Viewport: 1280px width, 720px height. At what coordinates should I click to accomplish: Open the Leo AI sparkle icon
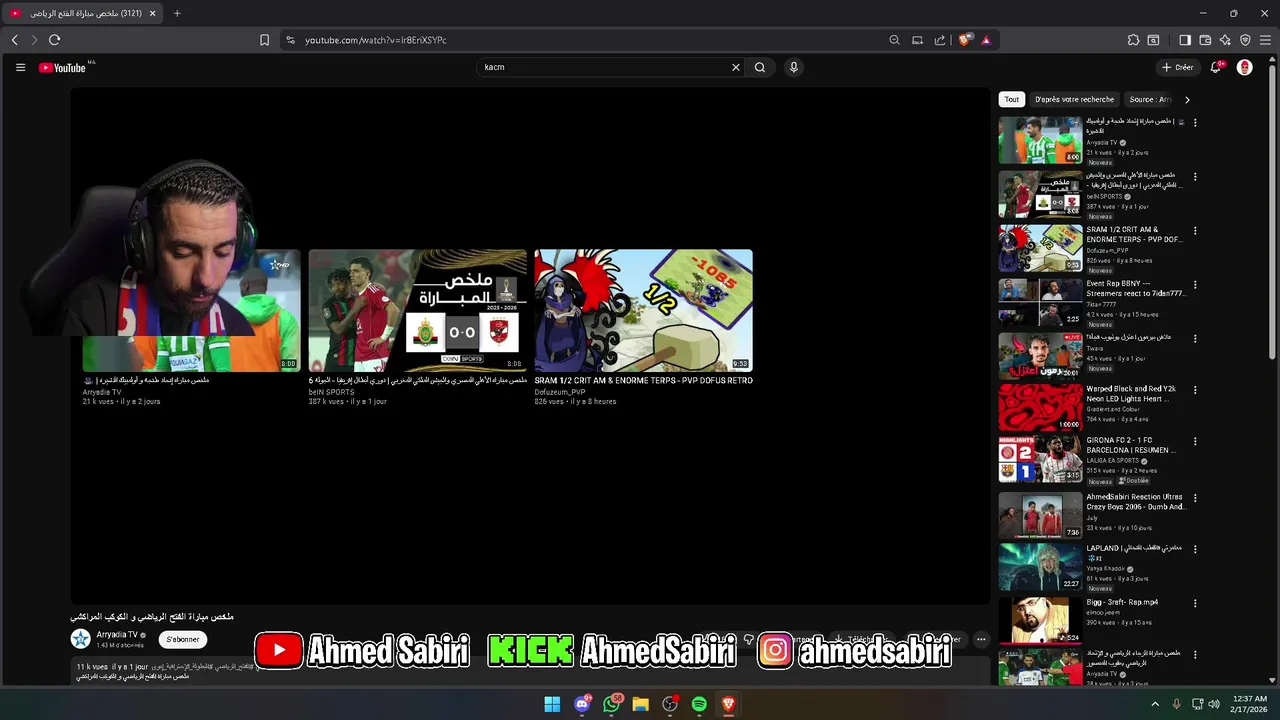pyautogui.click(x=1225, y=40)
